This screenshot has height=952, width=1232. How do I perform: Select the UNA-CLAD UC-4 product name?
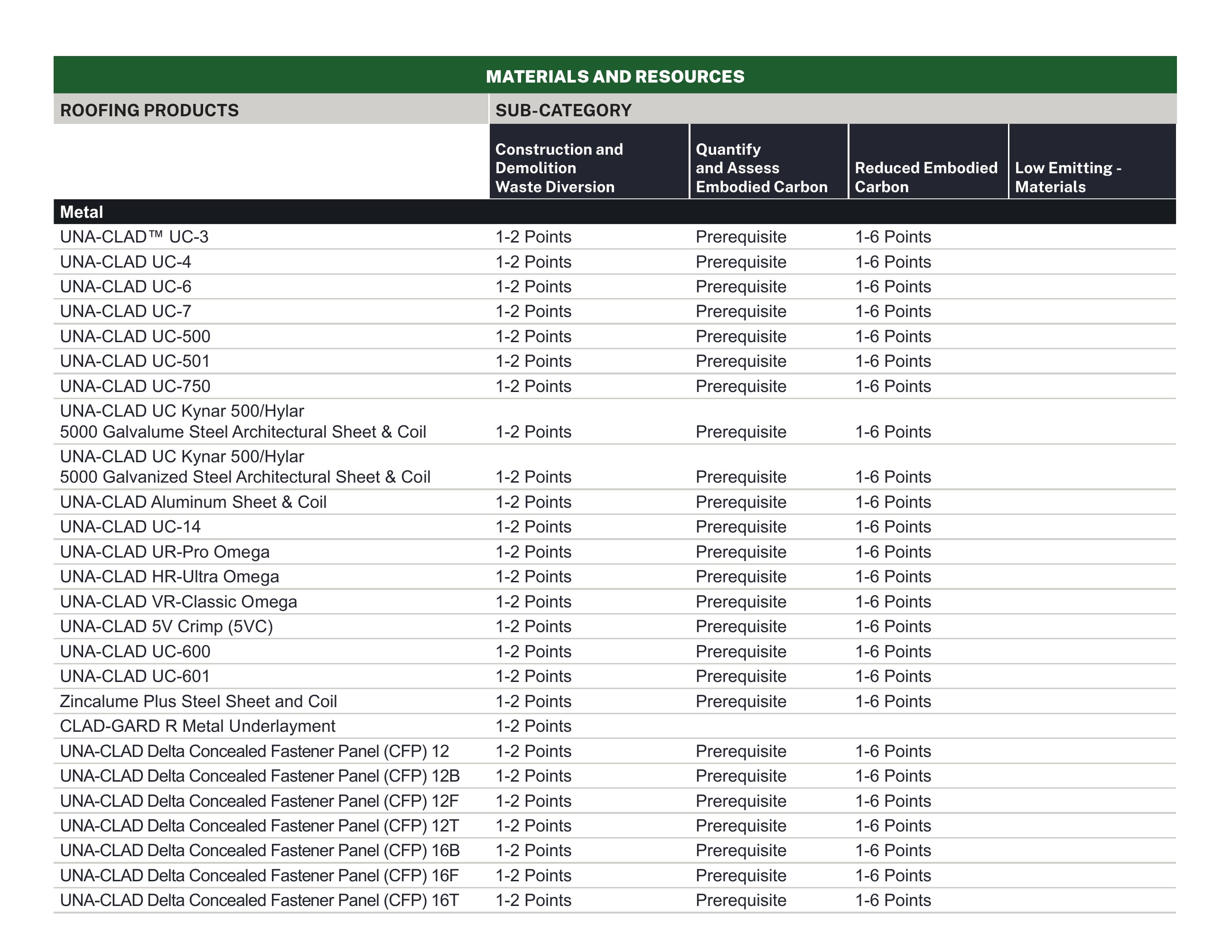pos(125,261)
